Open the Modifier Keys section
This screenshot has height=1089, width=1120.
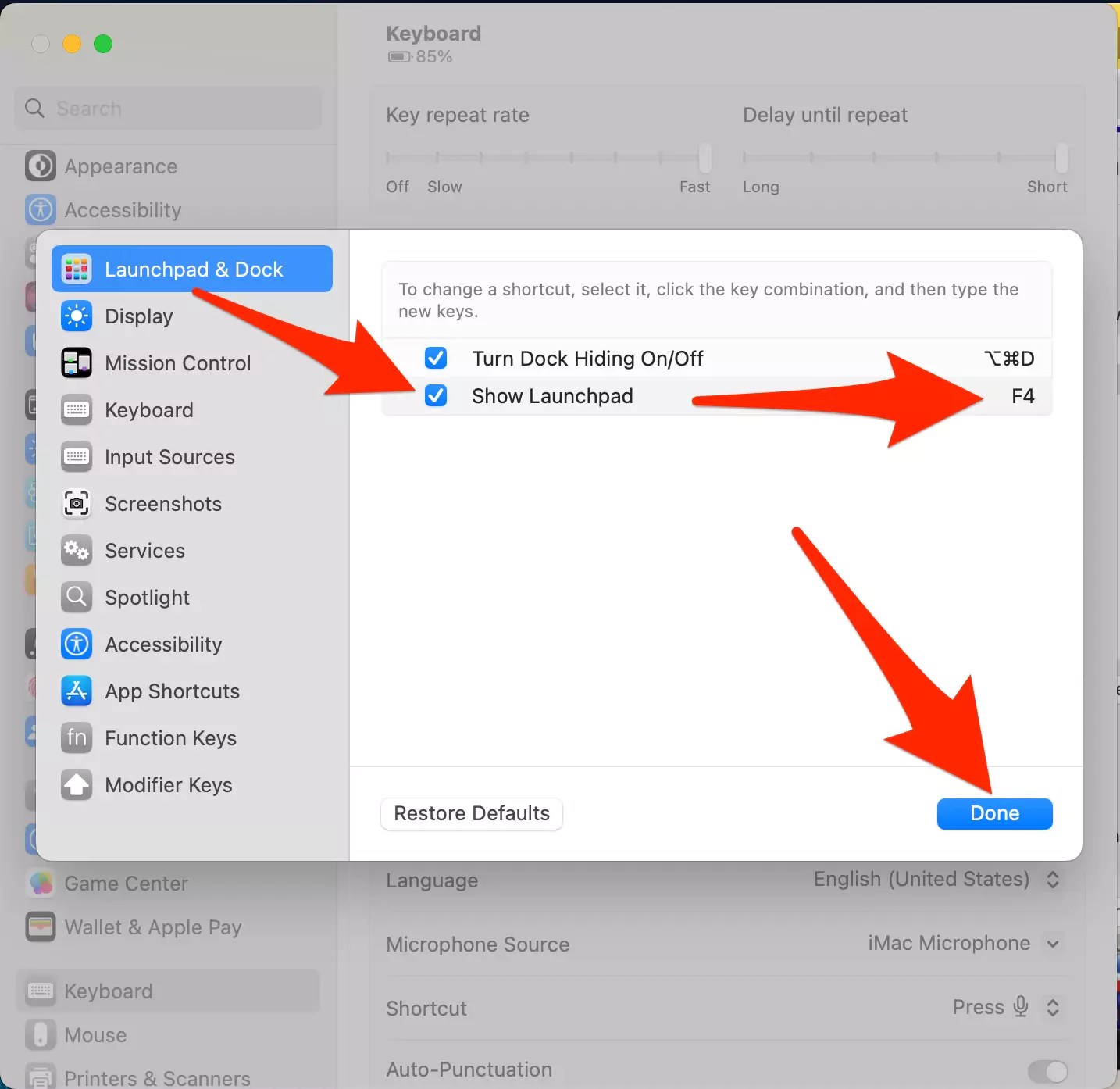[169, 785]
